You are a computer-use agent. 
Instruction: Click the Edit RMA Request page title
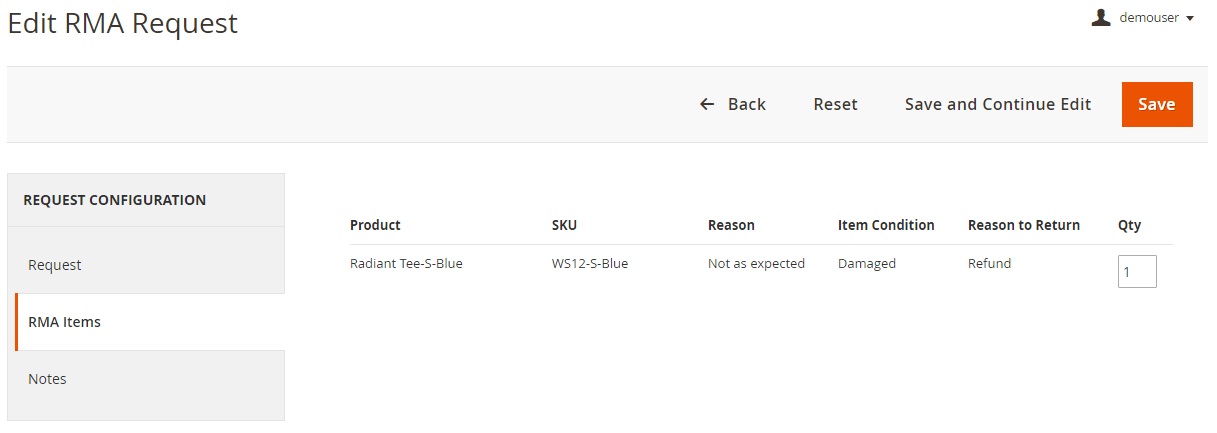pyautogui.click(x=123, y=24)
